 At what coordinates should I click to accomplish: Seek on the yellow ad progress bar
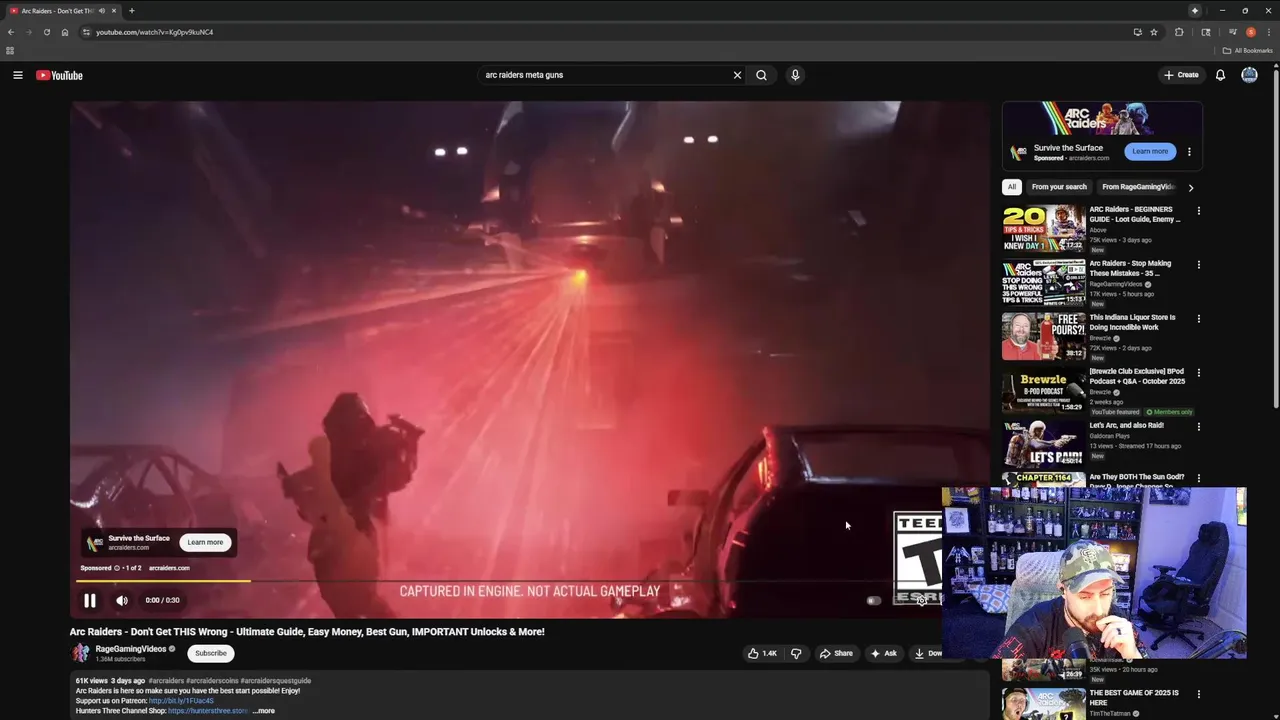pos(165,581)
